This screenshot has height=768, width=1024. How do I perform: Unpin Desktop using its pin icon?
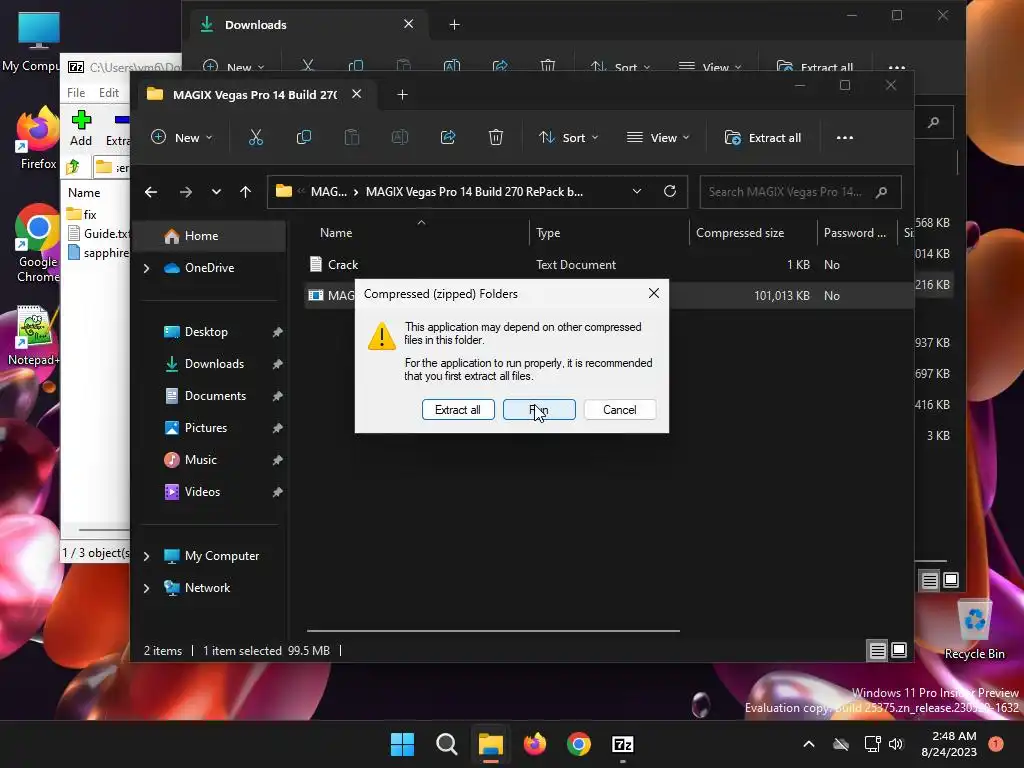click(x=278, y=332)
